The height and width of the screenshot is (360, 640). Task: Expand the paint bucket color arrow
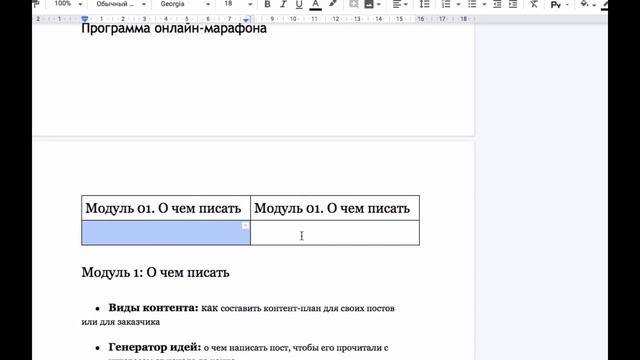click(594, 4)
